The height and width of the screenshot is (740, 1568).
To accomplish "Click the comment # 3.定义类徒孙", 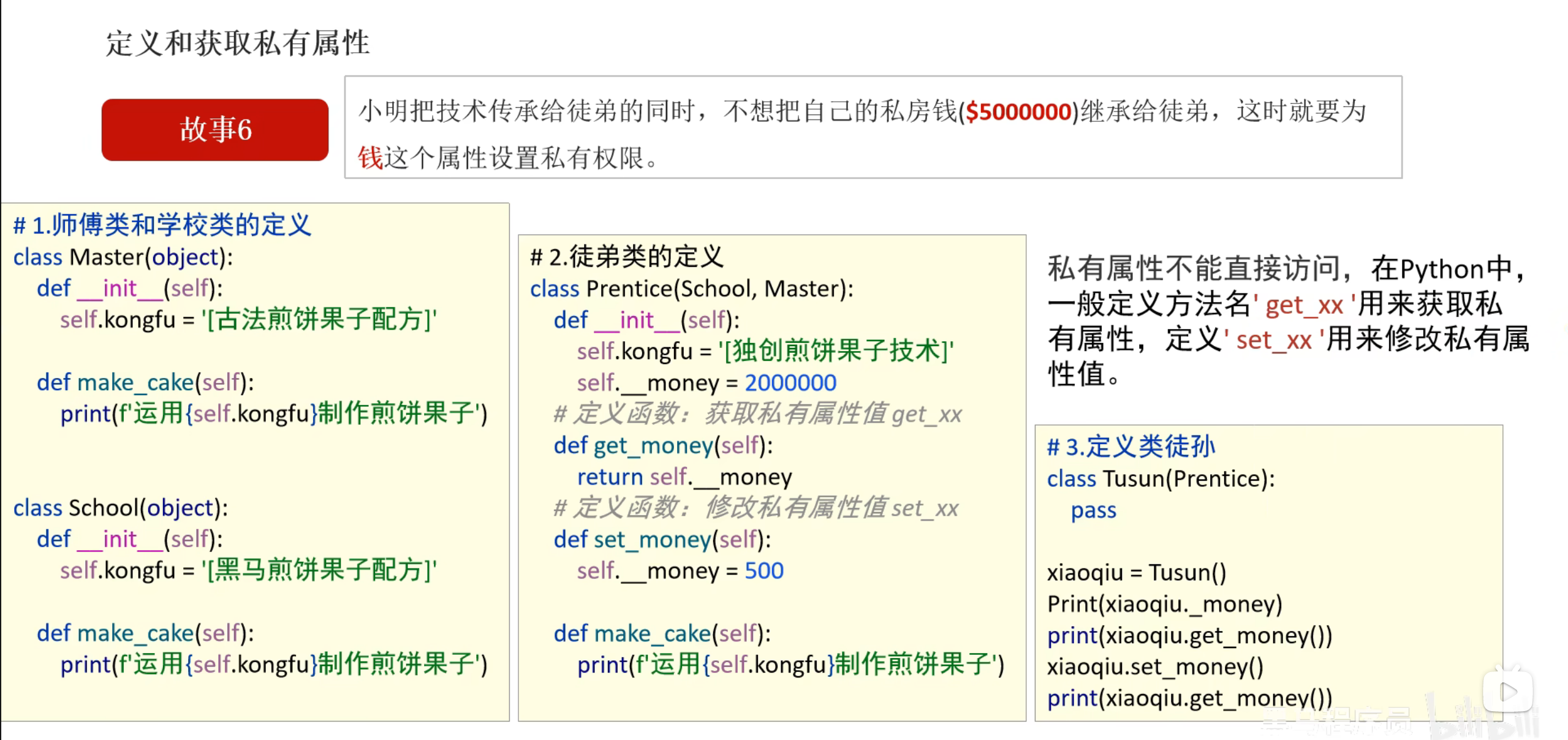I will [x=1131, y=447].
